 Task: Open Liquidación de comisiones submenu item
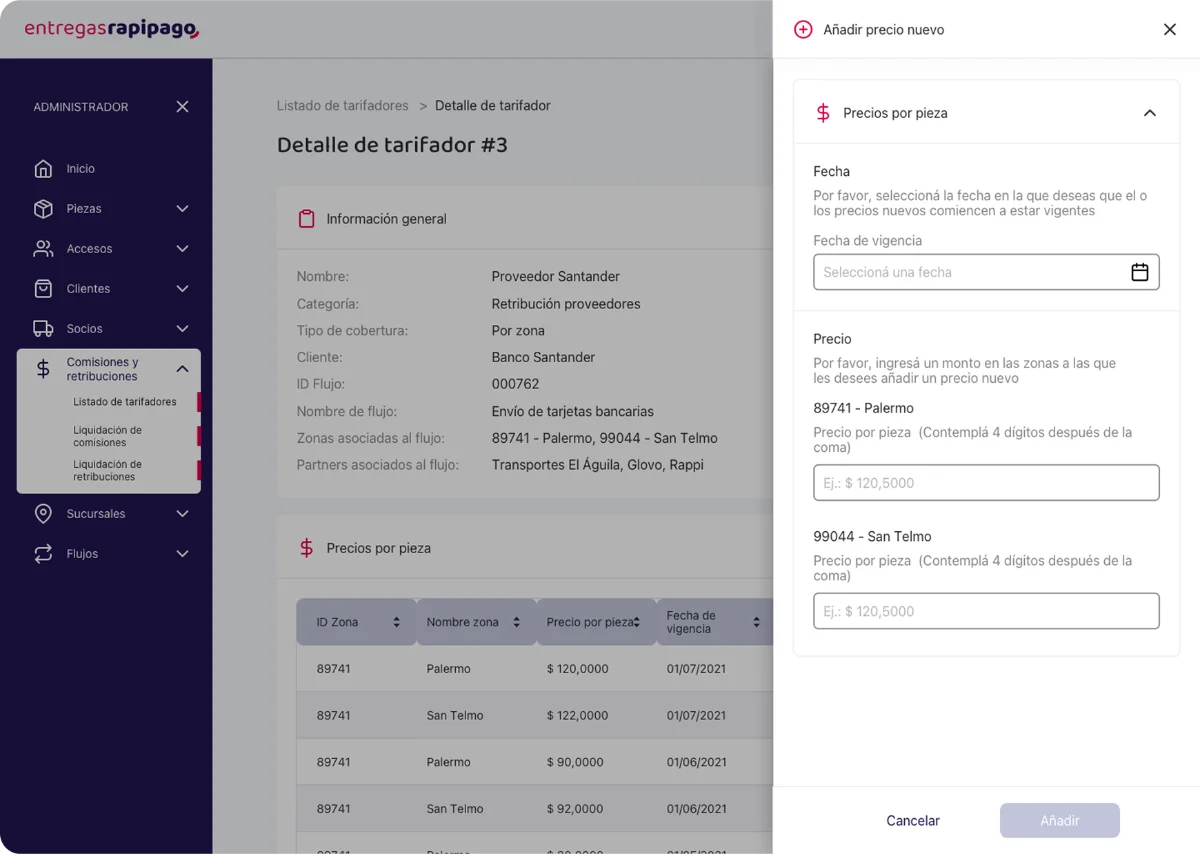[x=107, y=436]
